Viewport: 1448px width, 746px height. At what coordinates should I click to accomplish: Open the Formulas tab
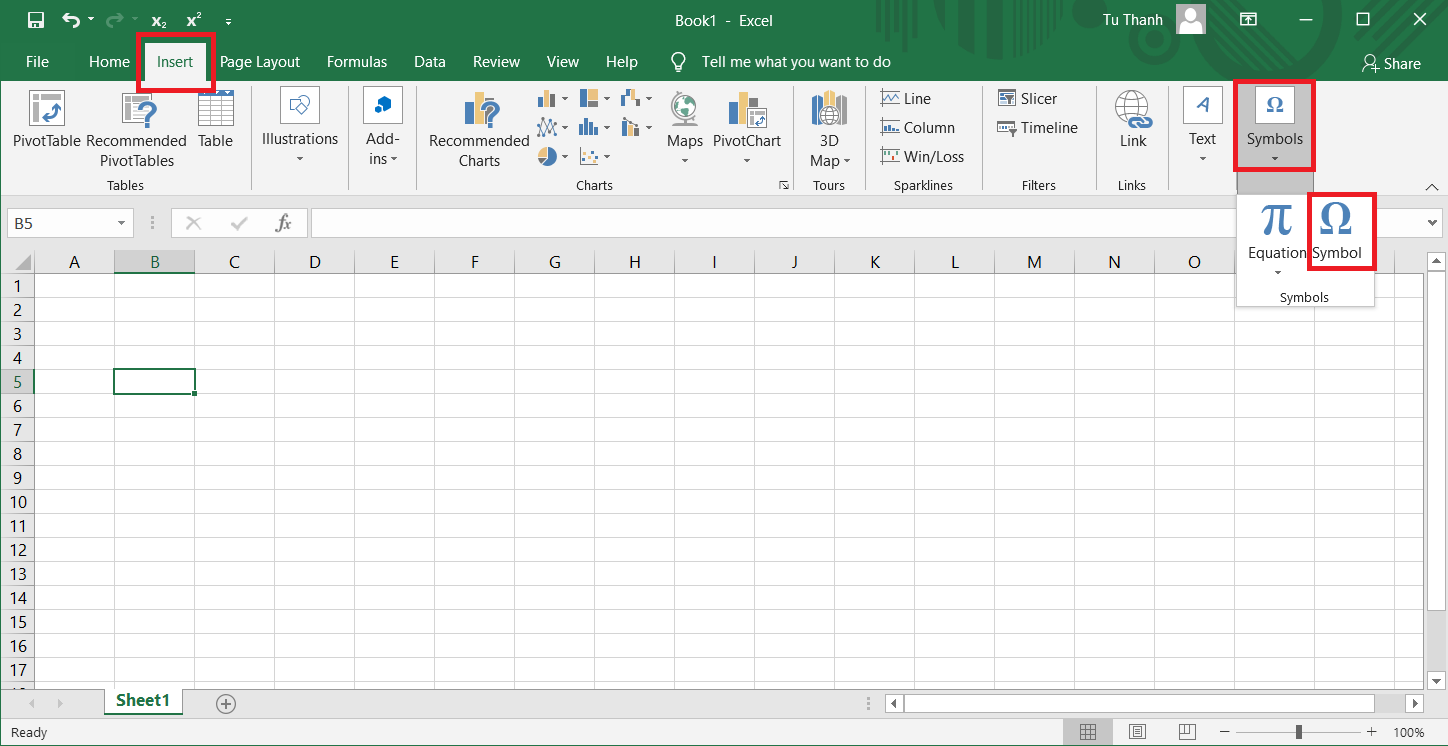(357, 62)
